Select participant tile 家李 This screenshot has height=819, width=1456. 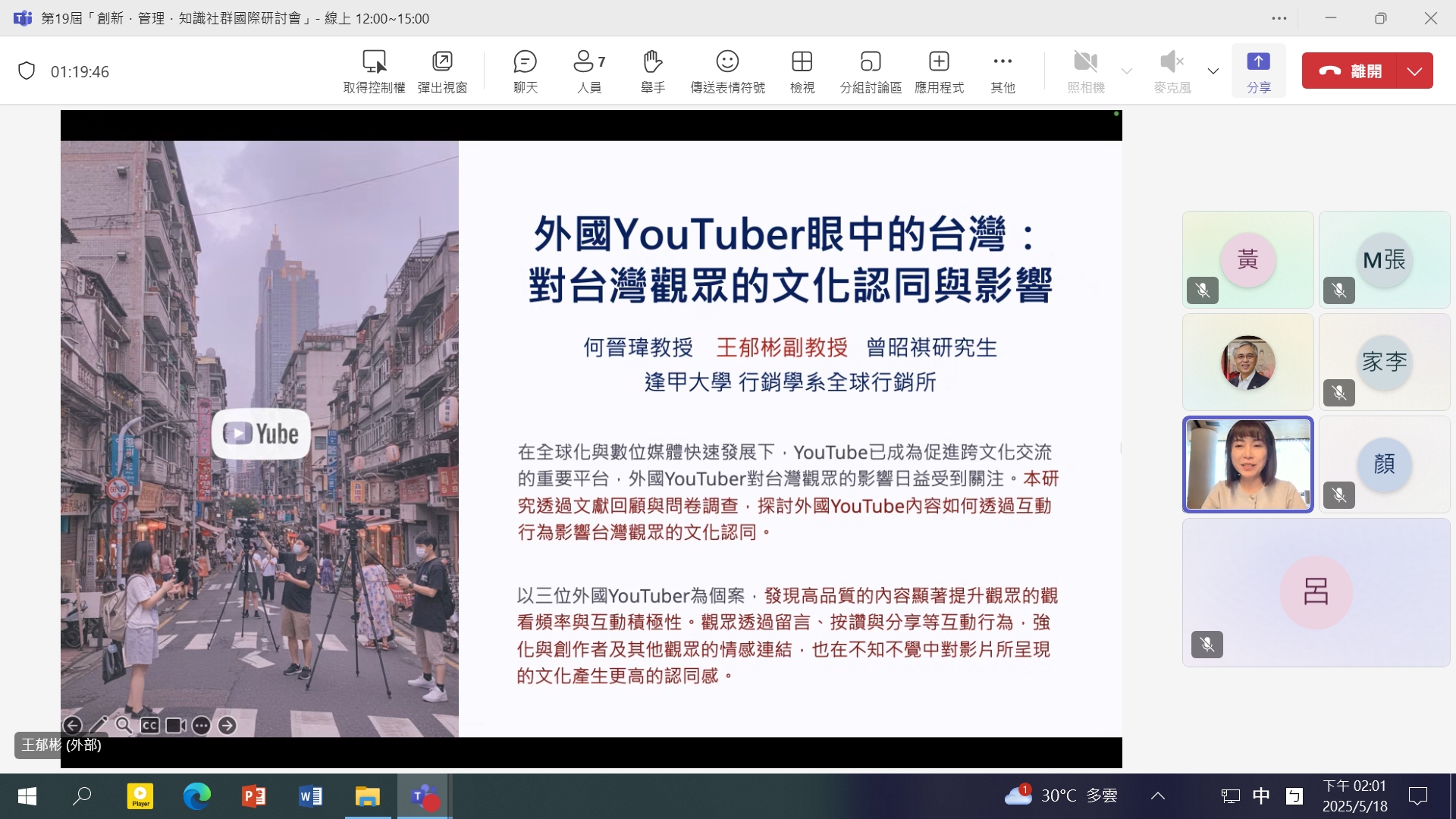(x=1384, y=362)
